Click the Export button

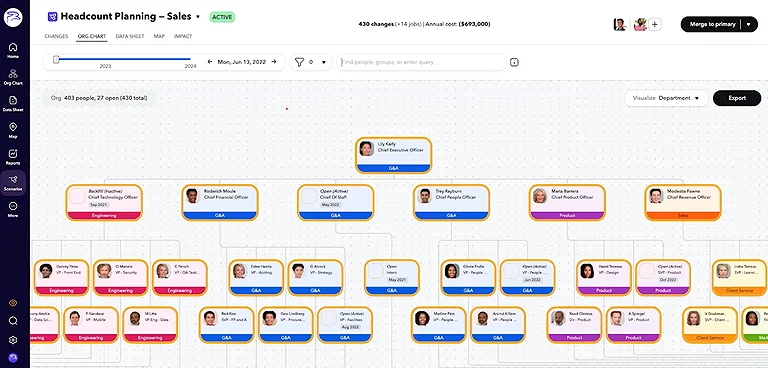[737, 98]
